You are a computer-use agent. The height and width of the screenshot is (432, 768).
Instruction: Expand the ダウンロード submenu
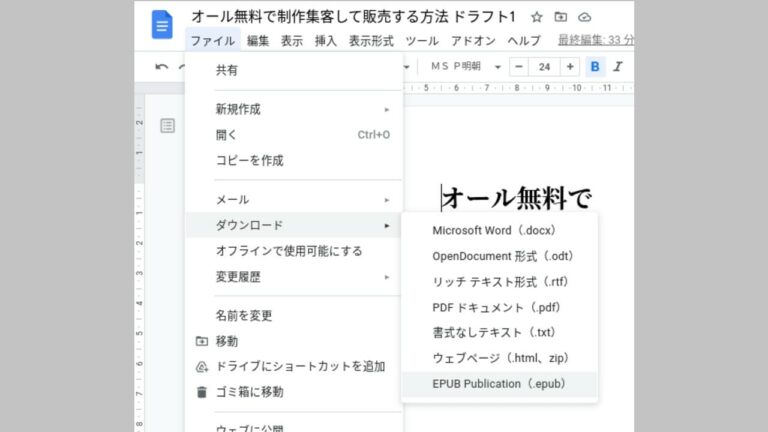coord(294,225)
